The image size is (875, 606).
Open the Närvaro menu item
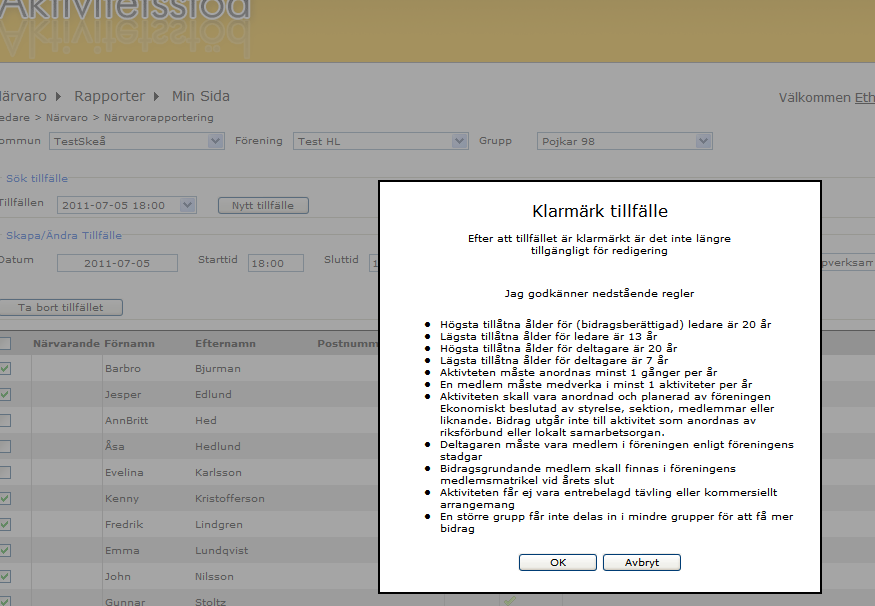pos(23,96)
